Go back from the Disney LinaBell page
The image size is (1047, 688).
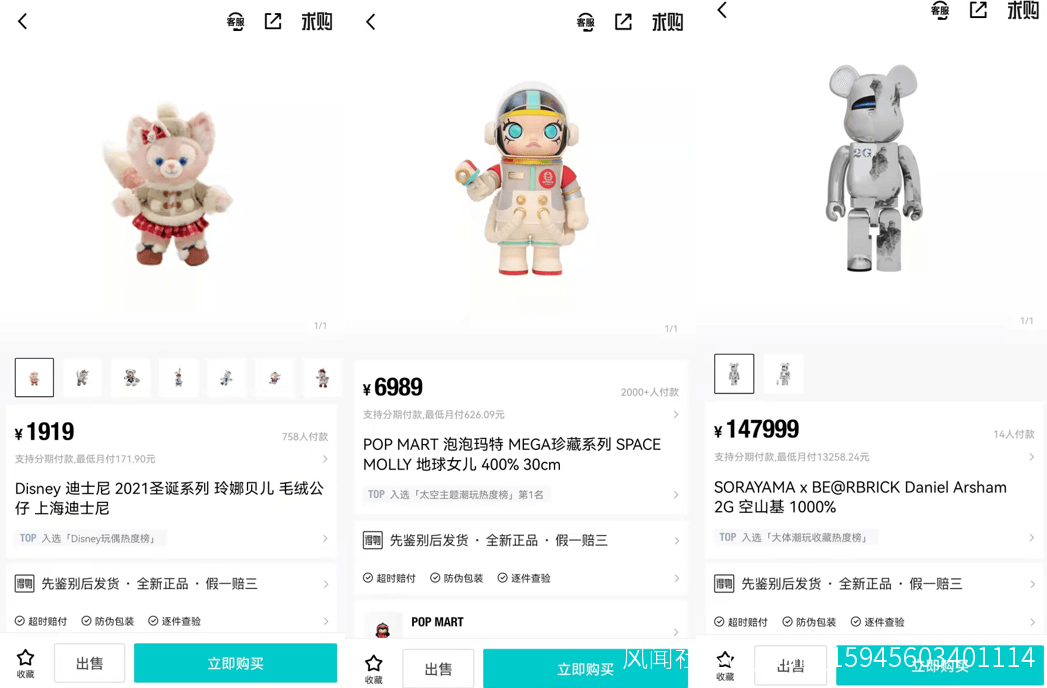click(x=23, y=21)
